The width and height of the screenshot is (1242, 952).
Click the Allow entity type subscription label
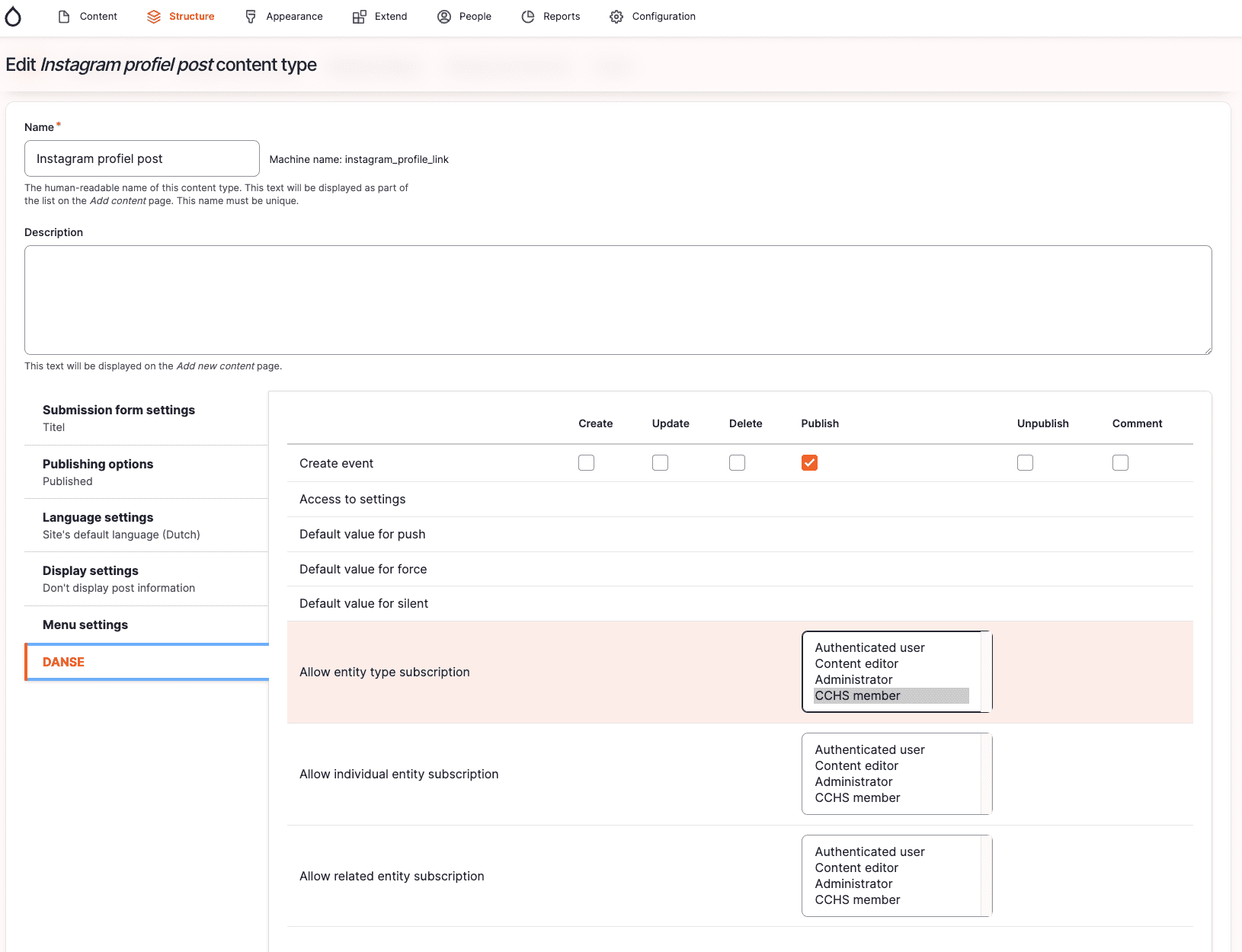tap(385, 672)
